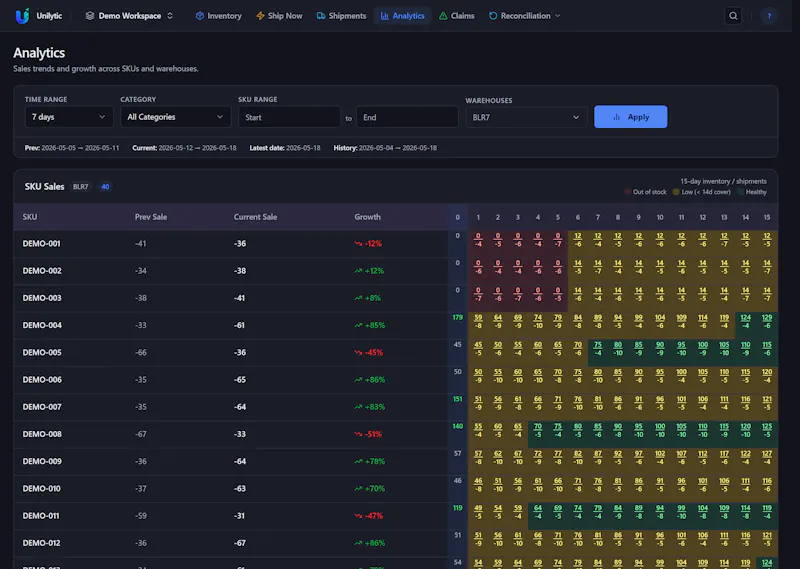Open the Time Range 7 days dropdown

(69, 117)
